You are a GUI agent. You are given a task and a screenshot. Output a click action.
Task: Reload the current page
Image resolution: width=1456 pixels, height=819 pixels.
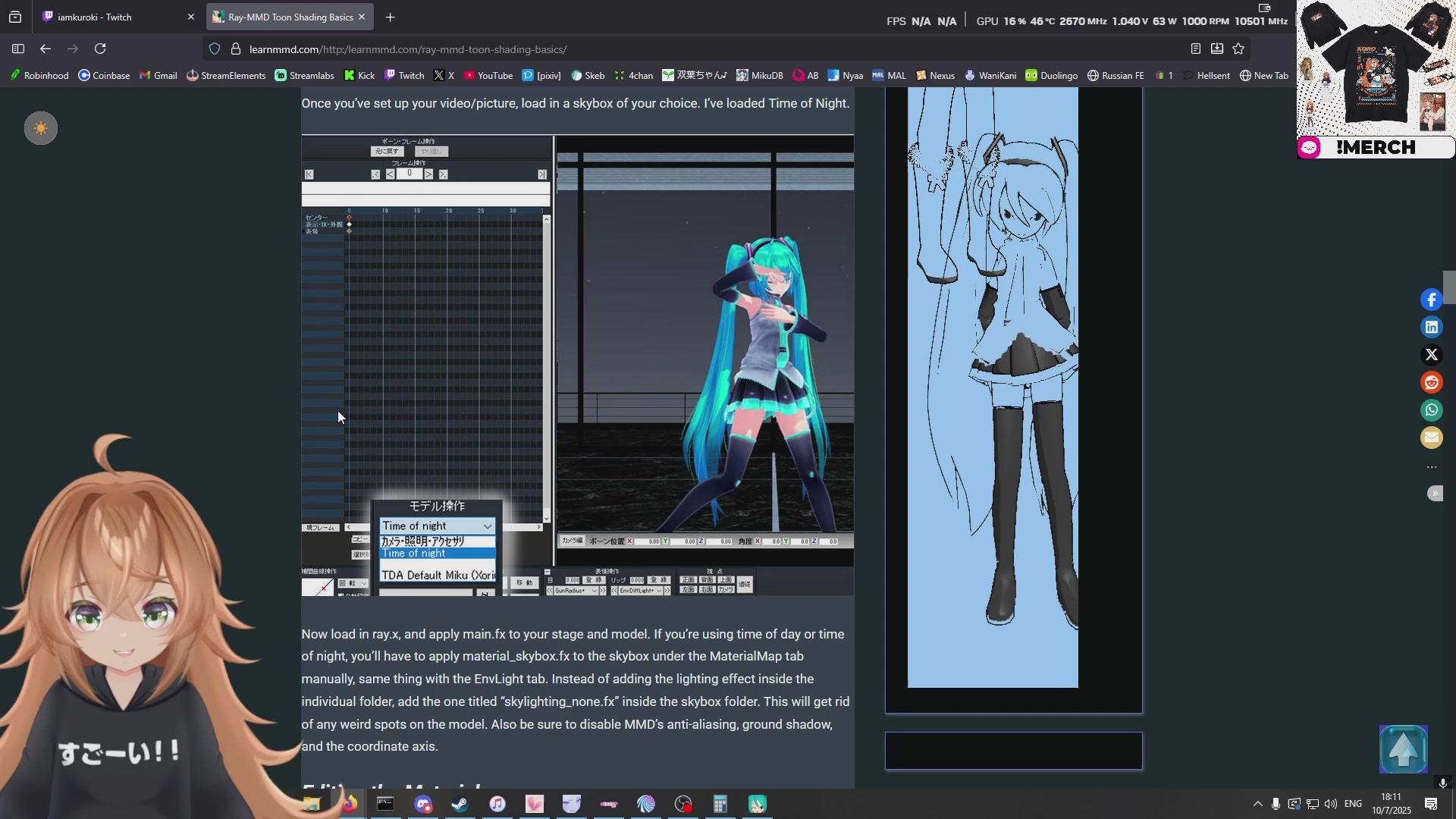pos(100,49)
